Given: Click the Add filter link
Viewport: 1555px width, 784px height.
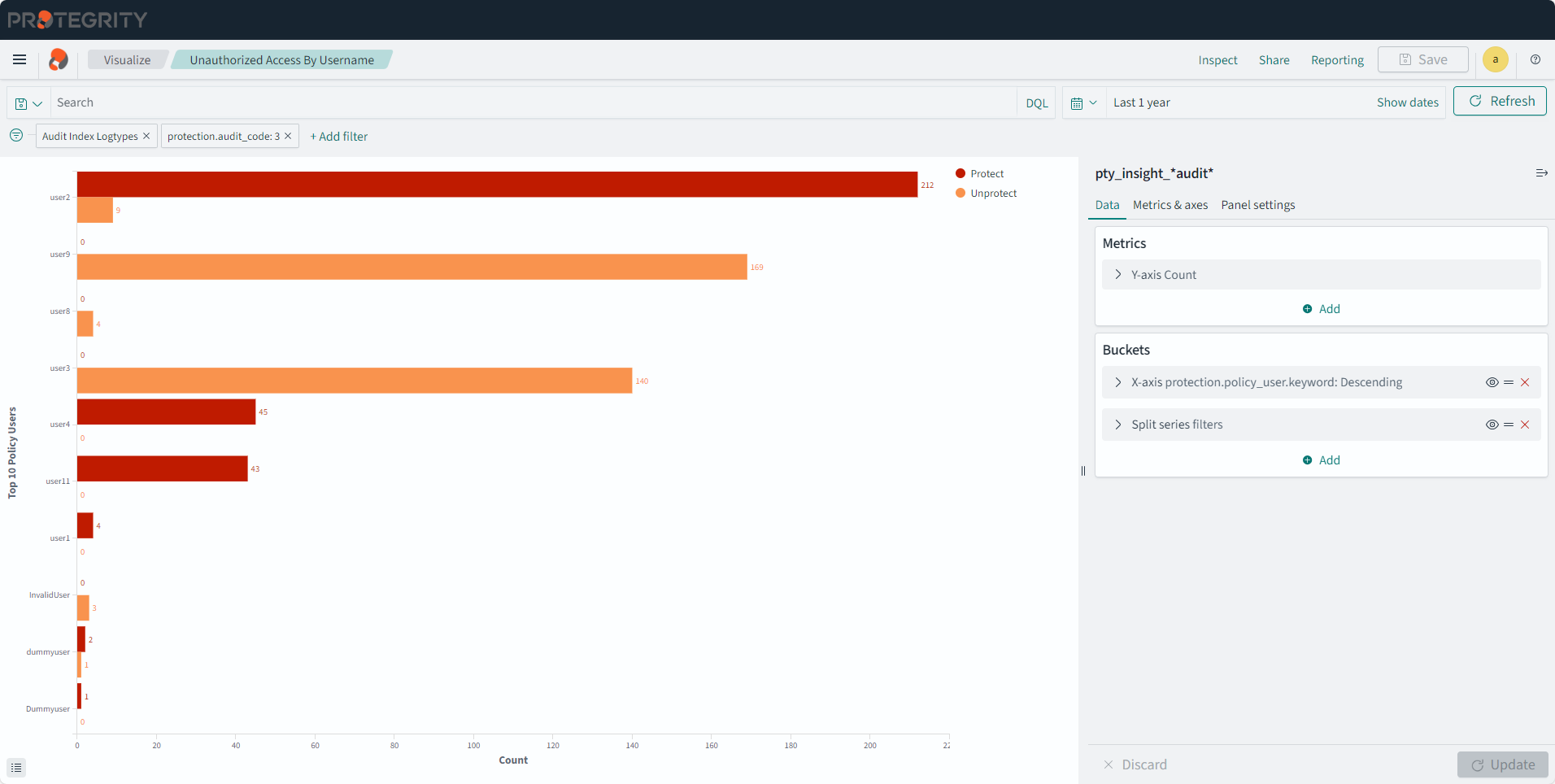Looking at the screenshot, I should (338, 137).
